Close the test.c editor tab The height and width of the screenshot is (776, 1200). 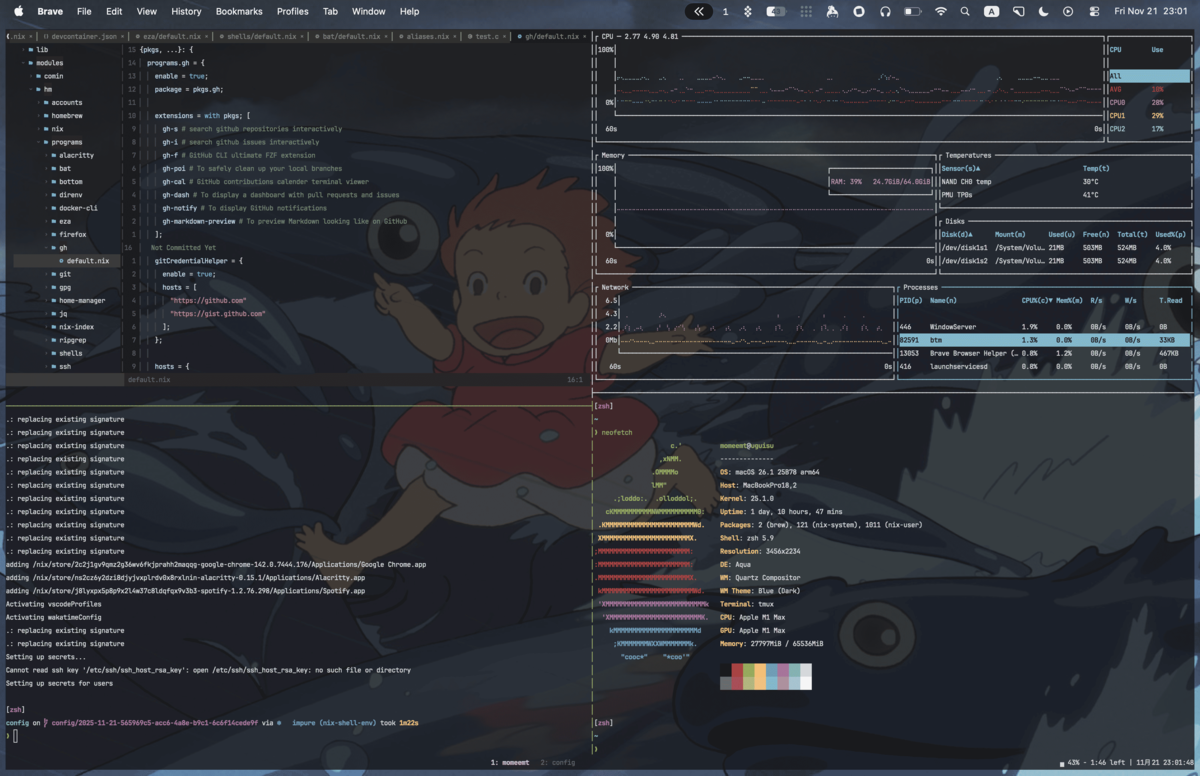point(503,36)
